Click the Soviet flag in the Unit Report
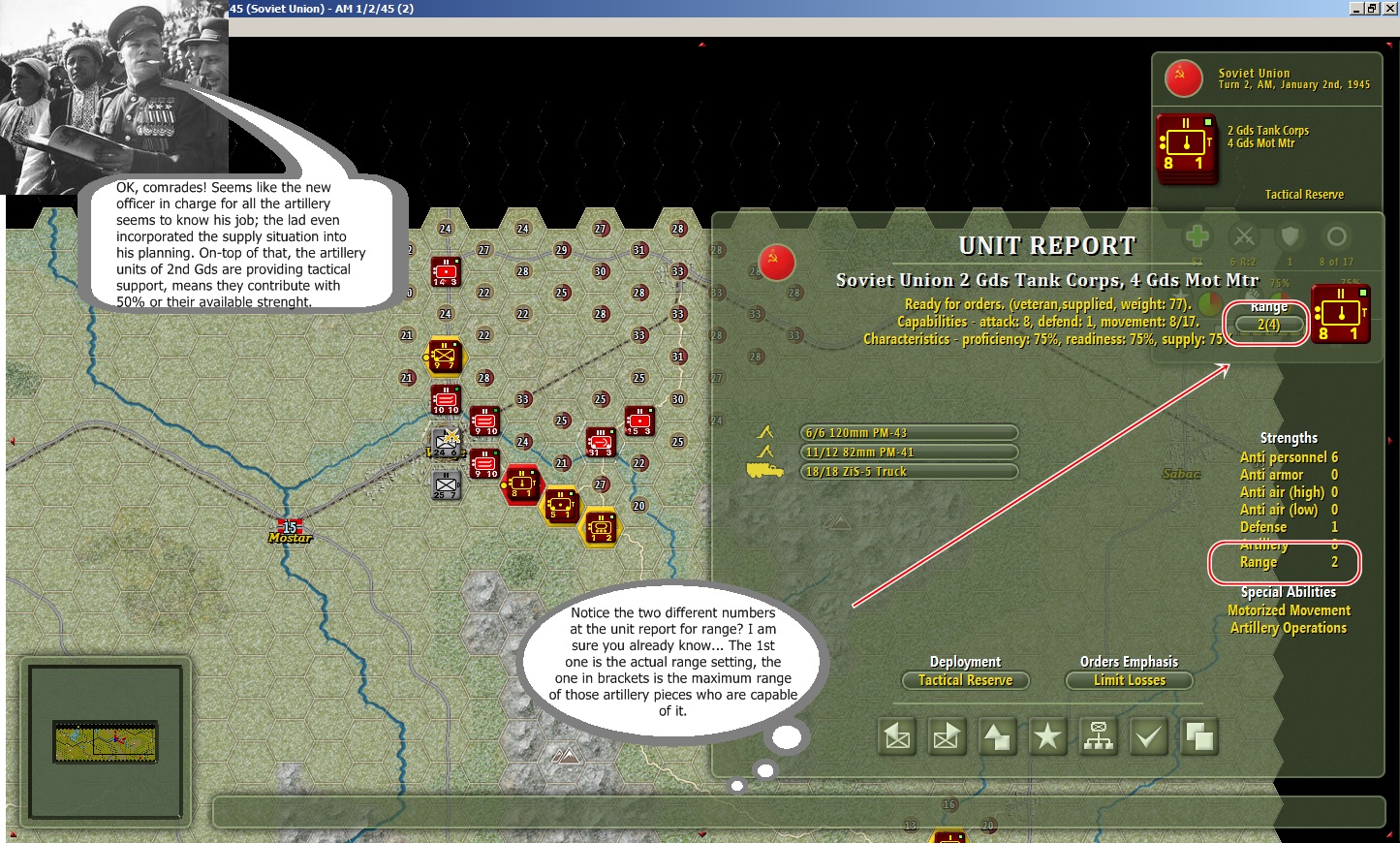Screen dimensions: 1400x843 [x=777, y=263]
